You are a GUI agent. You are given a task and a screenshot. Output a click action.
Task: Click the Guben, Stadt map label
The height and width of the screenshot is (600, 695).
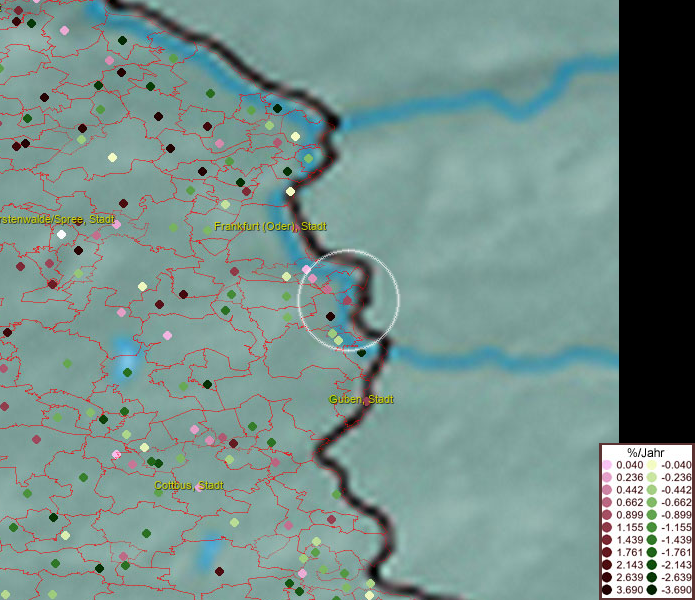pyautogui.click(x=361, y=399)
